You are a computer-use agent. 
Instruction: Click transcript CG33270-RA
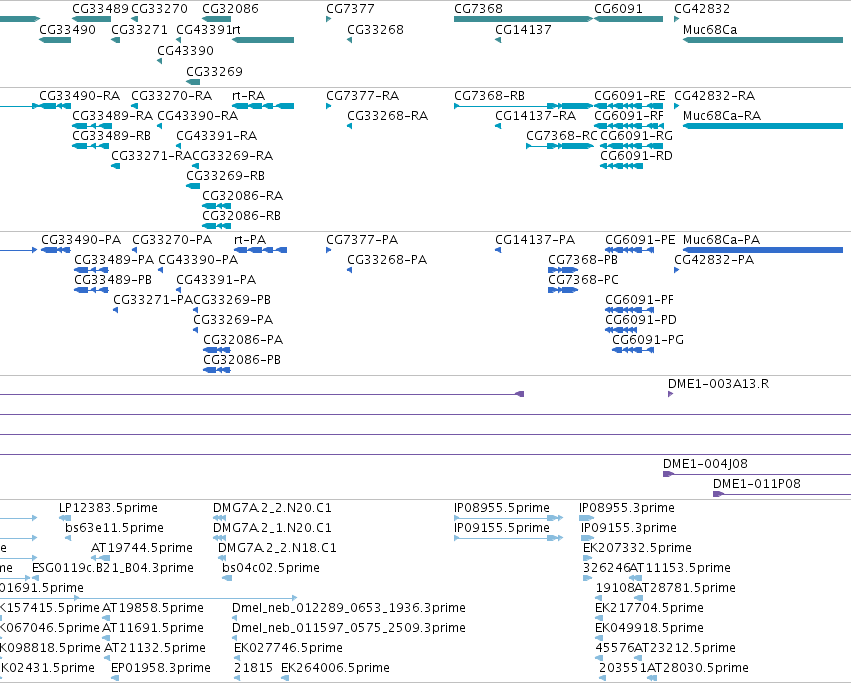coord(172,96)
